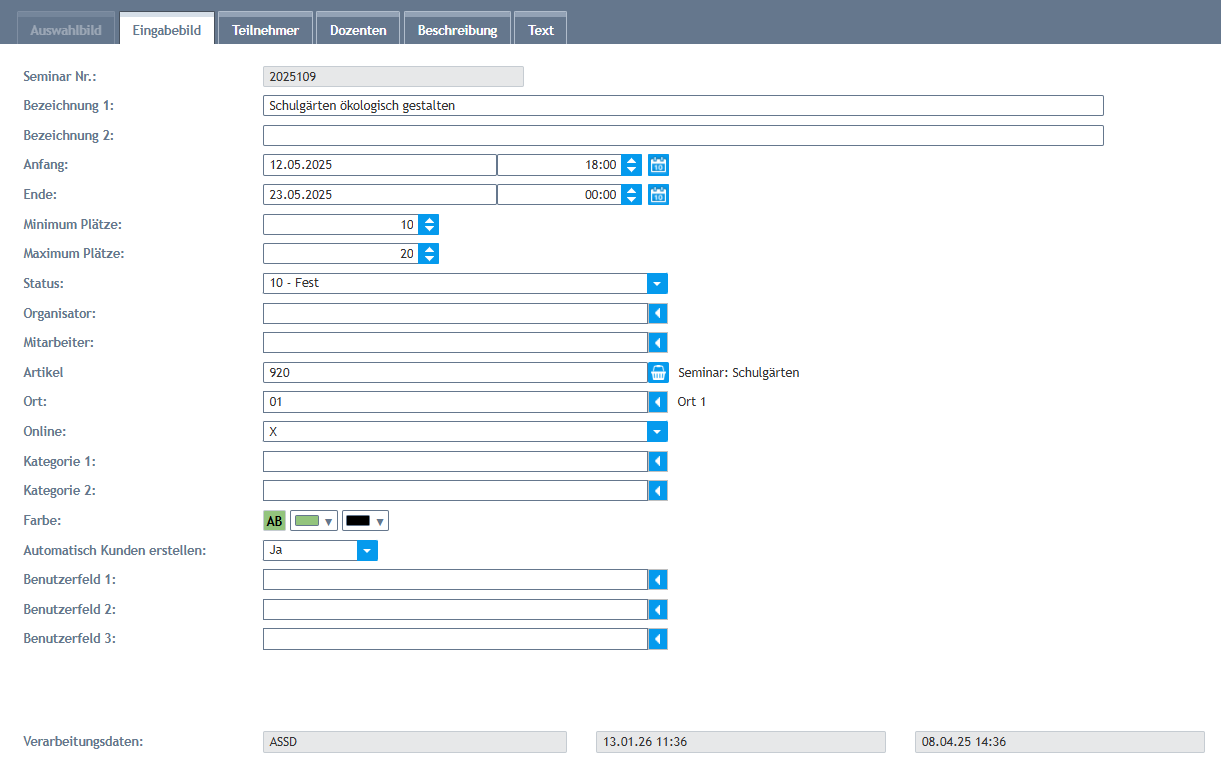The width and height of the screenshot is (1221, 765).
Task: Open Automatisch Kunden erstellen dropdown
Action: click(367, 550)
